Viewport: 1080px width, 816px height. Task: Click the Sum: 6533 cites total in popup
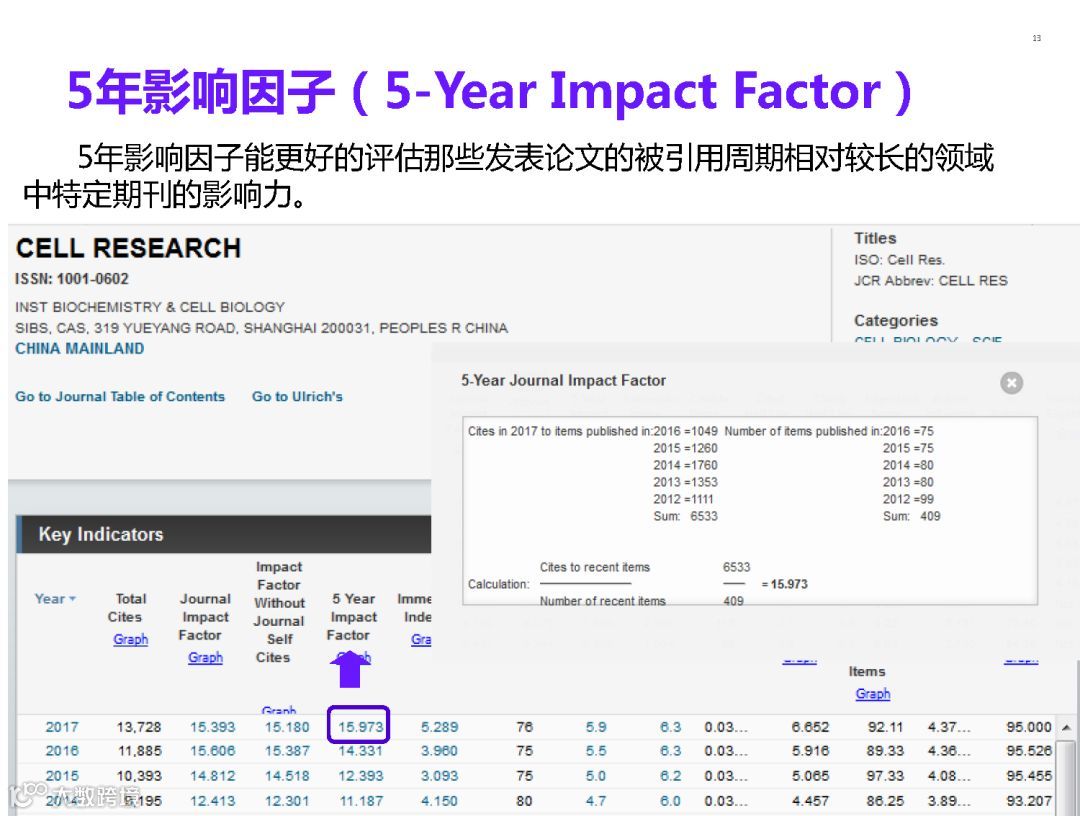click(685, 516)
